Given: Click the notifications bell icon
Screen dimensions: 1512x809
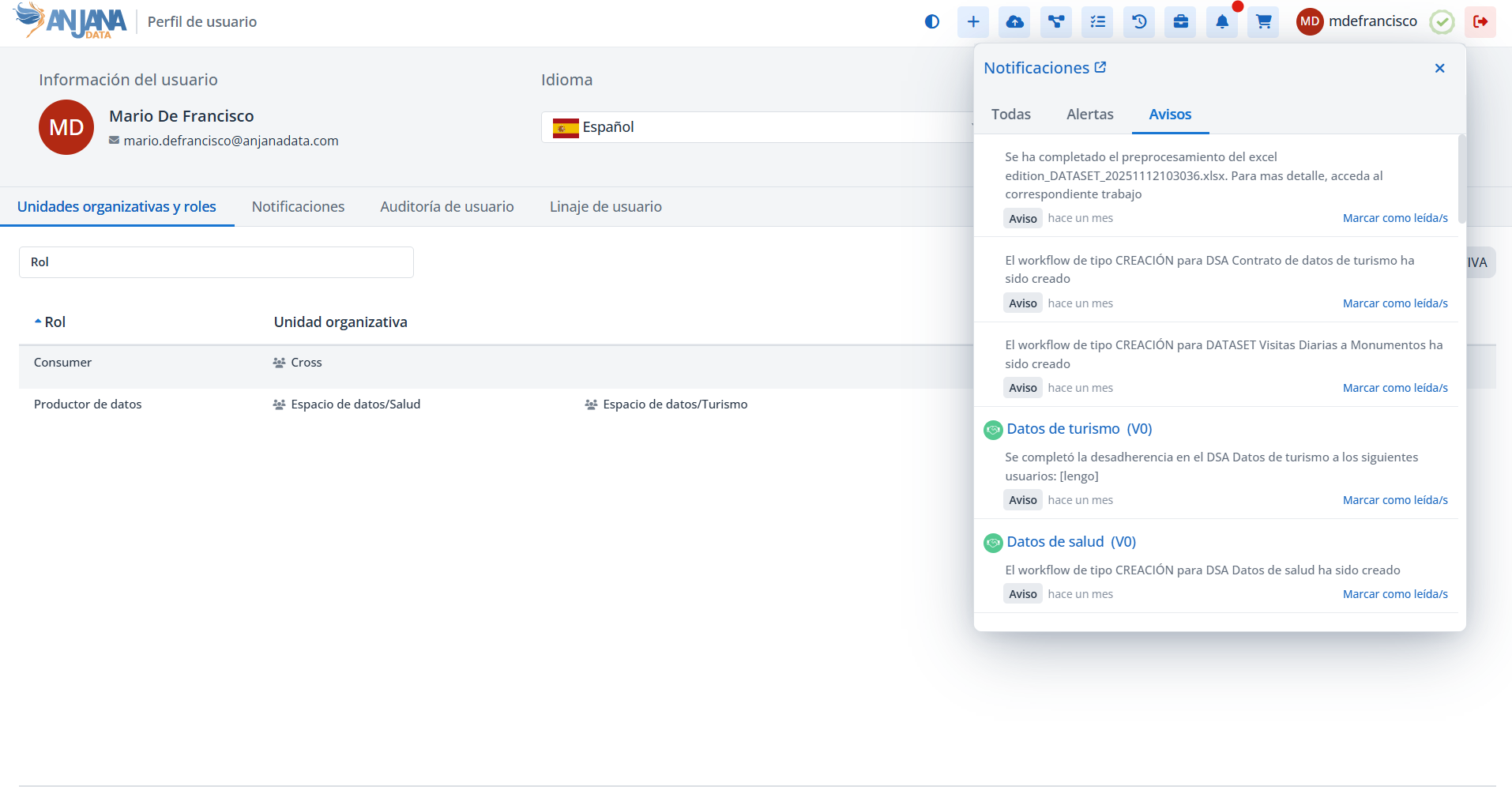Looking at the screenshot, I should pos(1222,22).
